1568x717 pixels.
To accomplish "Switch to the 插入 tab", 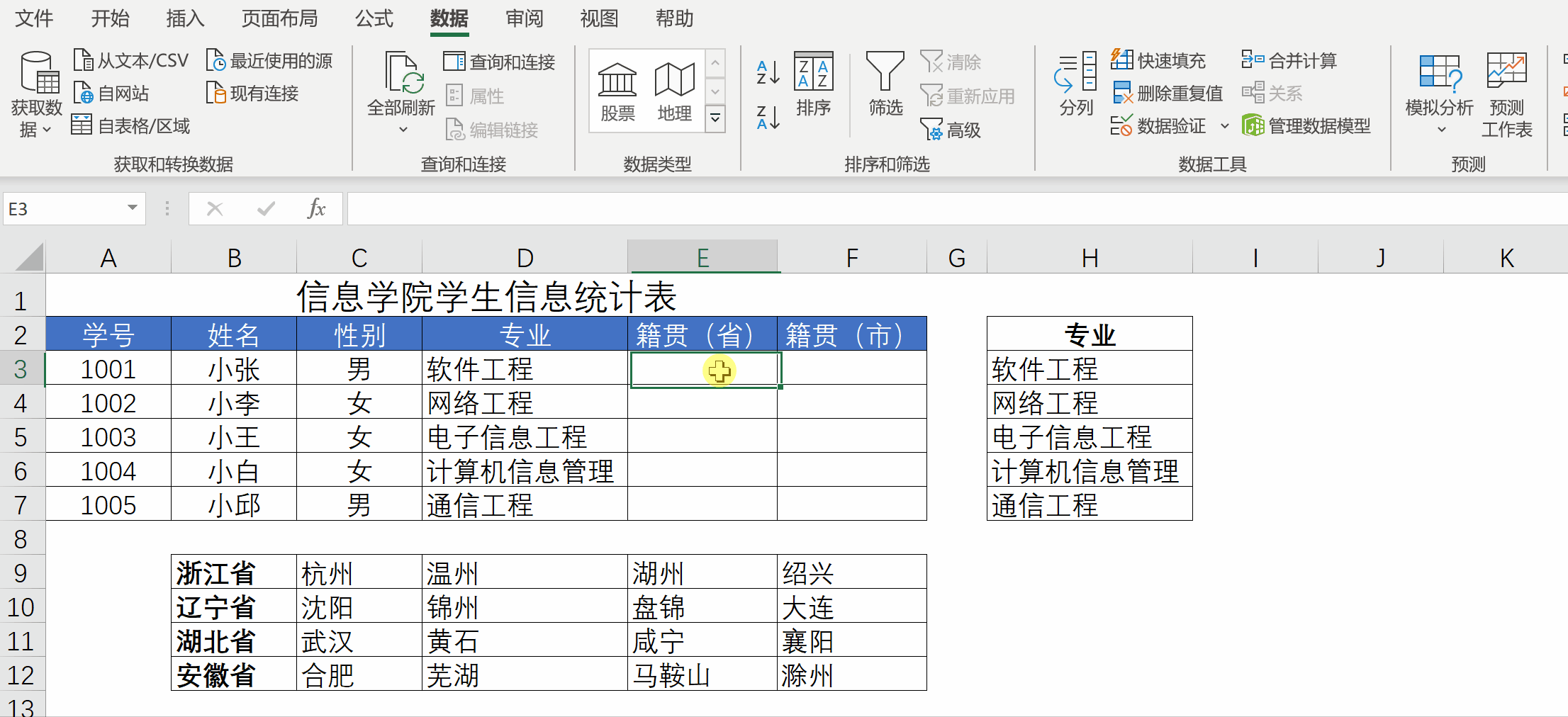I will point(185,18).
